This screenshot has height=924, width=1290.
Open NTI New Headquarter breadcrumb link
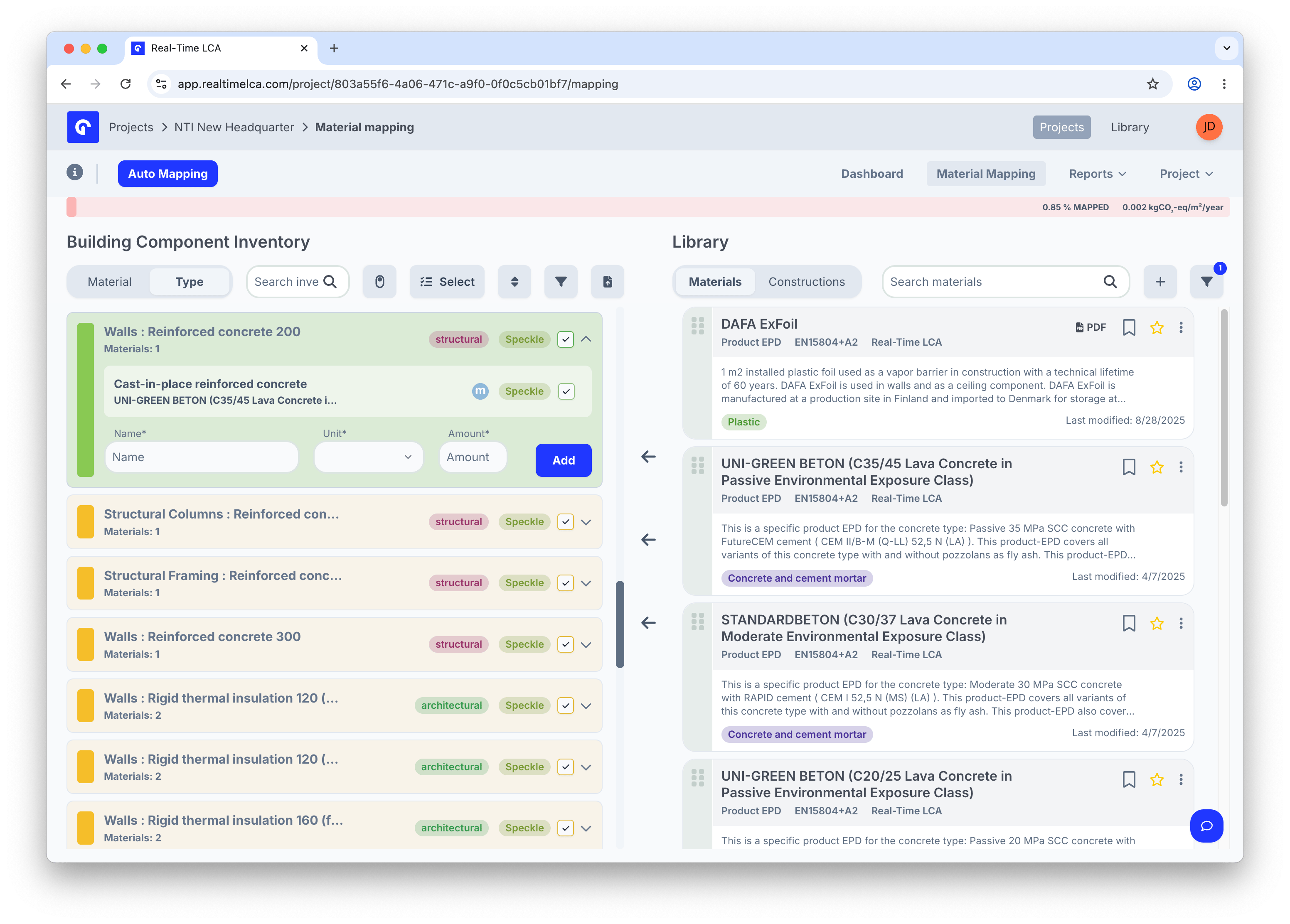pos(234,127)
